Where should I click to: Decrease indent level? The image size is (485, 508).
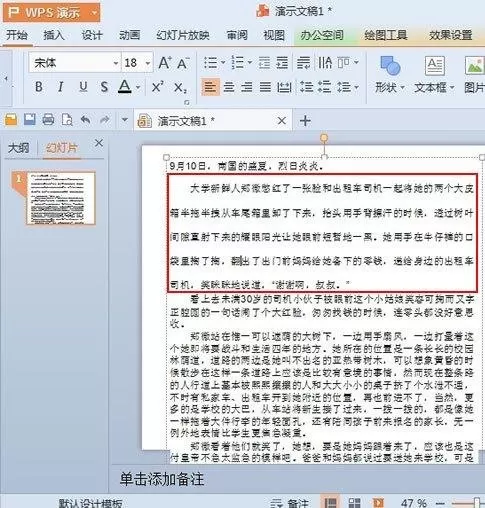(x=264, y=63)
